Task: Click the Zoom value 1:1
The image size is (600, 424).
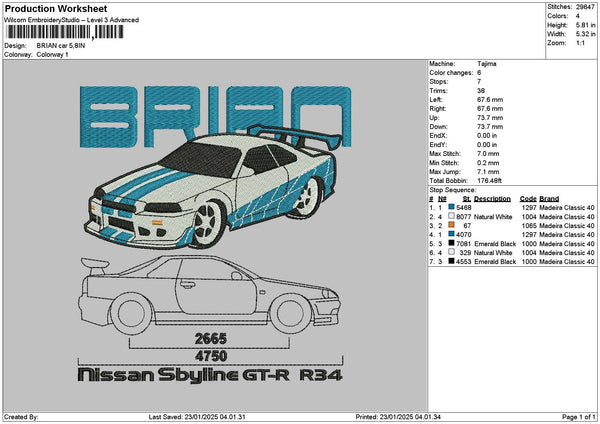Action: point(580,43)
